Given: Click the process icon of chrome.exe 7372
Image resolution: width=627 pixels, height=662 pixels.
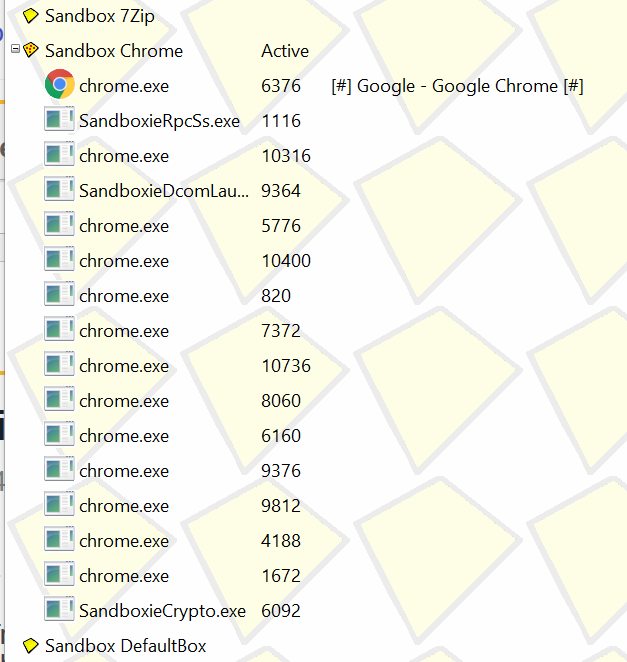Looking at the screenshot, I should tap(60, 329).
